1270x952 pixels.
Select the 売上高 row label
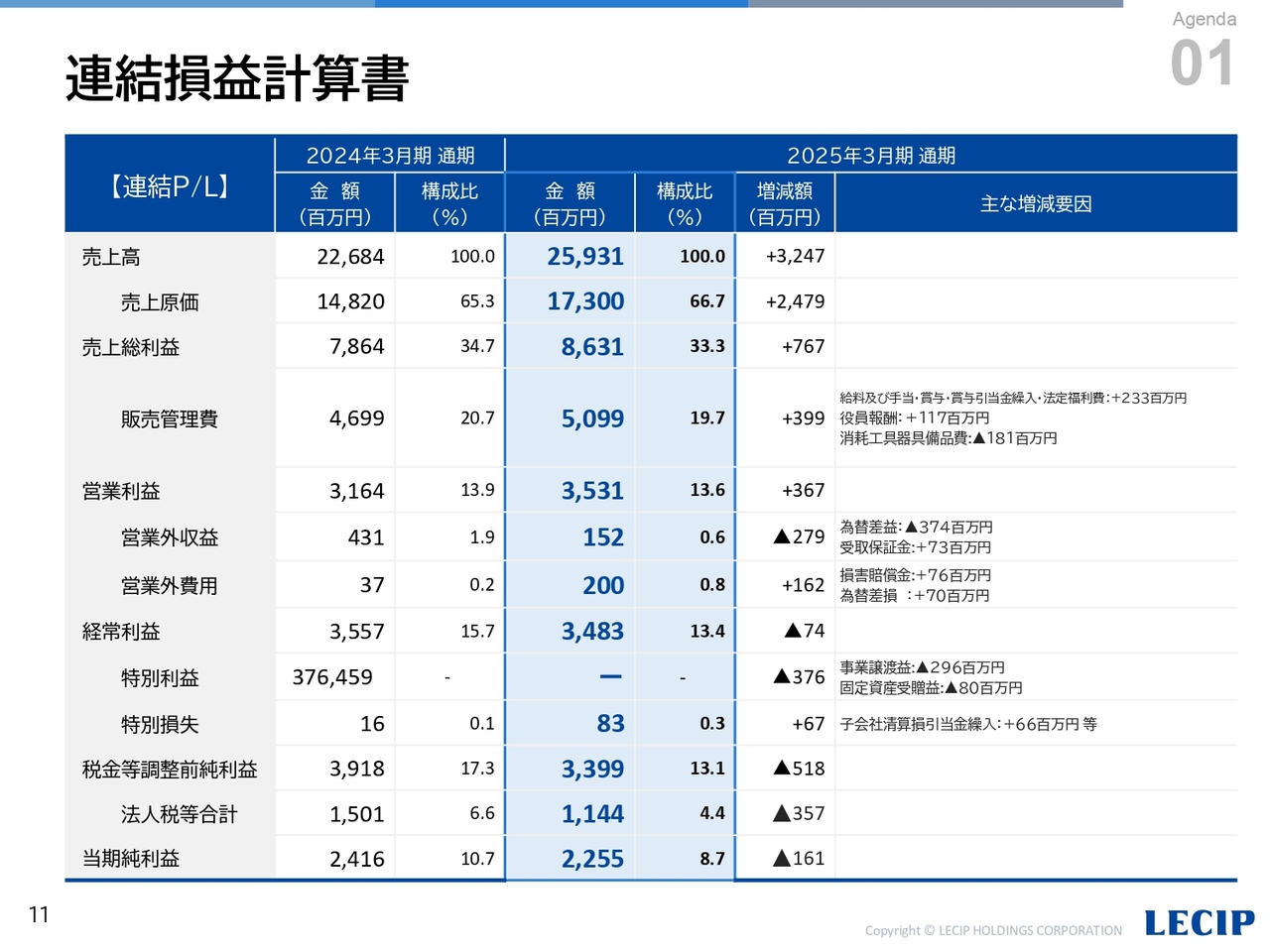(111, 257)
